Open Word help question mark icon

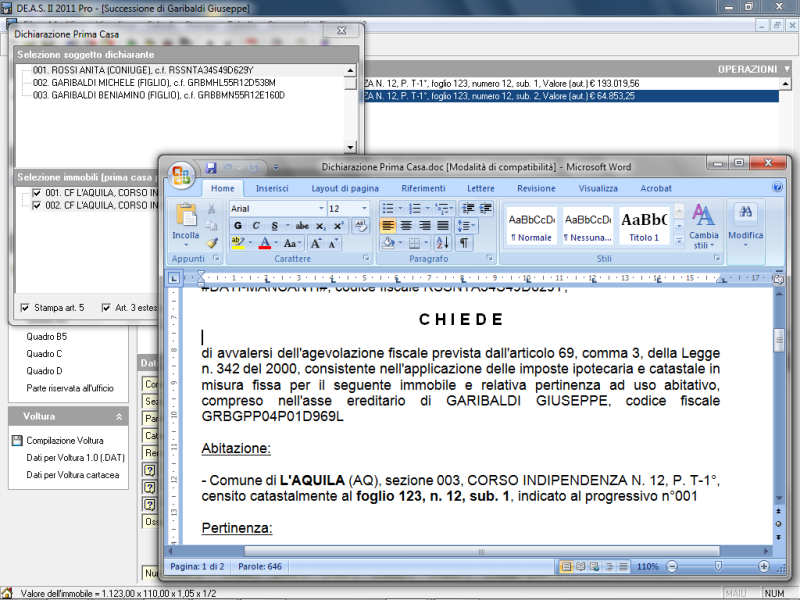[777, 187]
